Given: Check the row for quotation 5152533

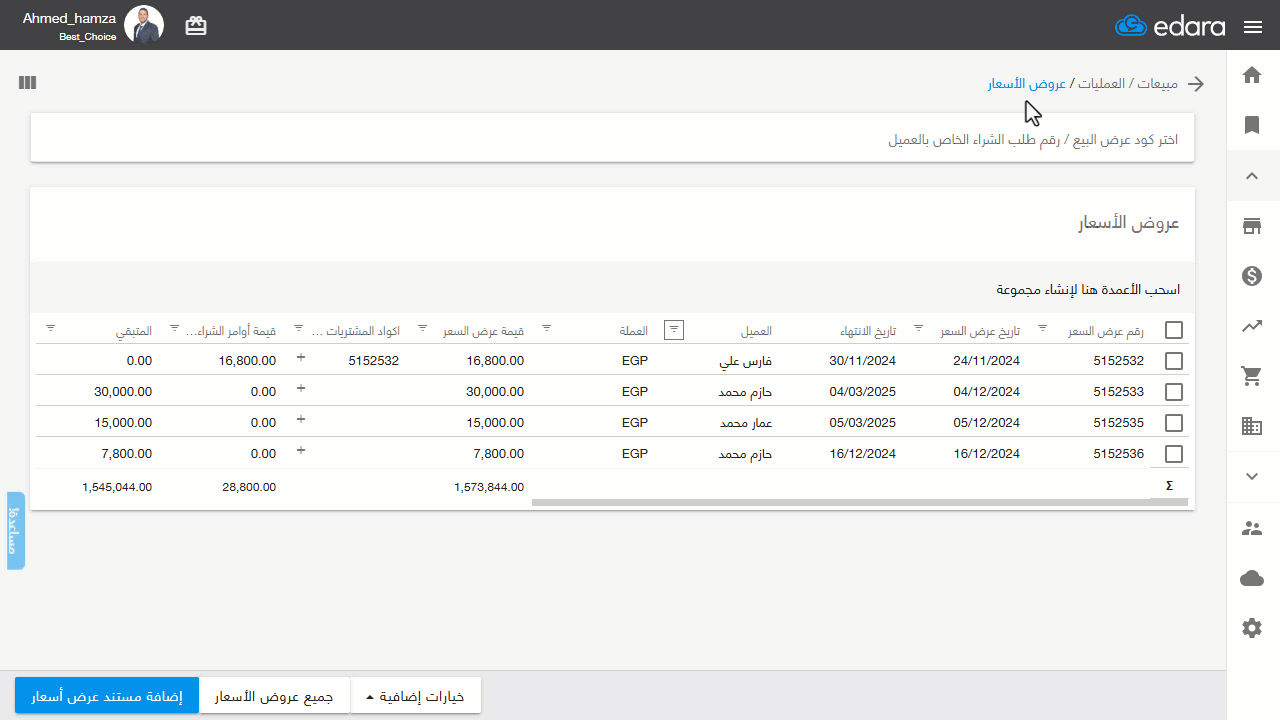Looking at the screenshot, I should coord(1174,392).
